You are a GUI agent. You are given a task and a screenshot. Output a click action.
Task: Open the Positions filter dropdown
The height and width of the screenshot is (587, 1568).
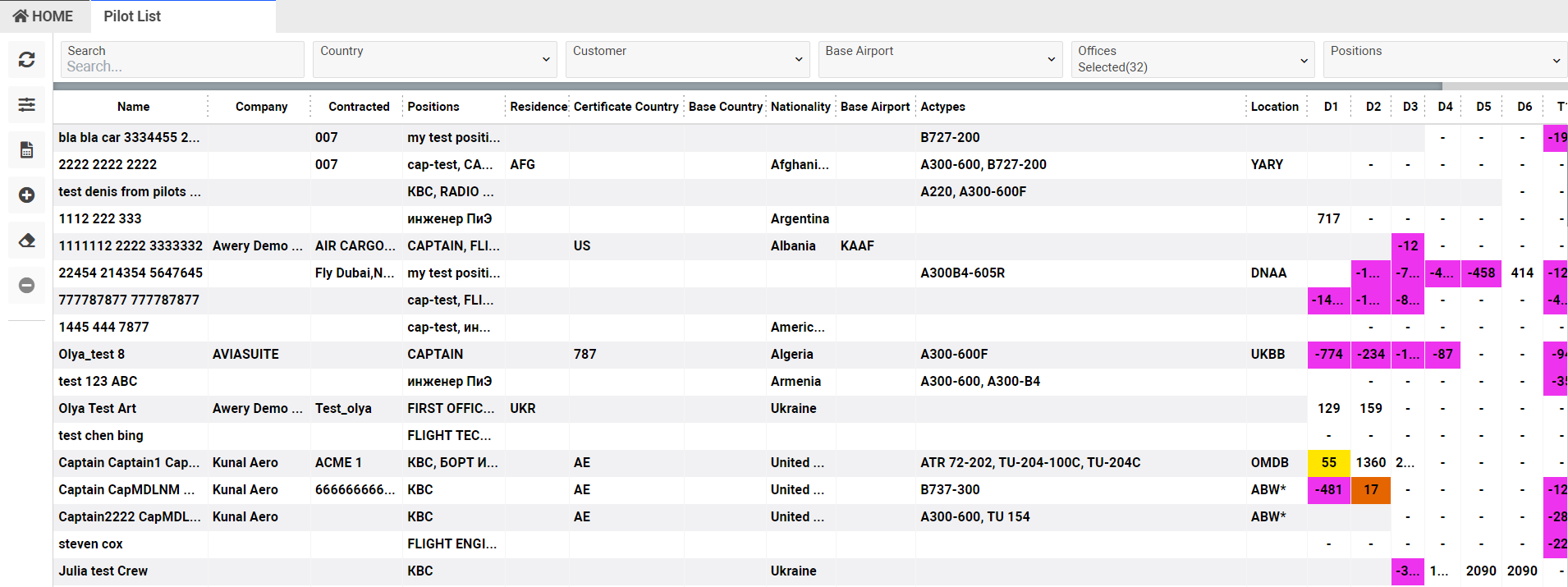coord(1444,59)
